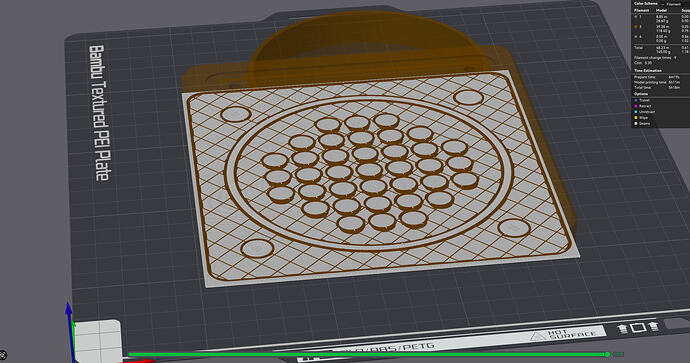The image size is (690, 363).
Task: Click the Filament column header
Action: [642, 10]
